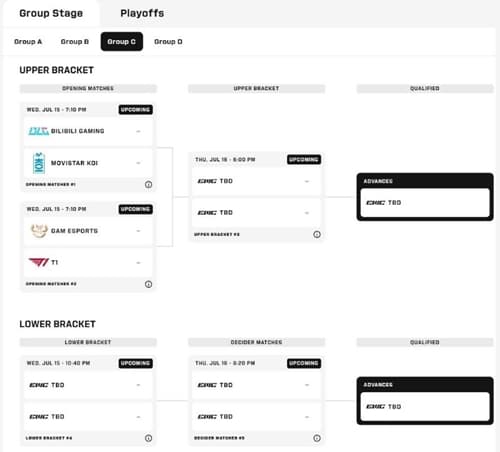
Task: Open info icon for Opening Matches #1
Action: (149, 184)
